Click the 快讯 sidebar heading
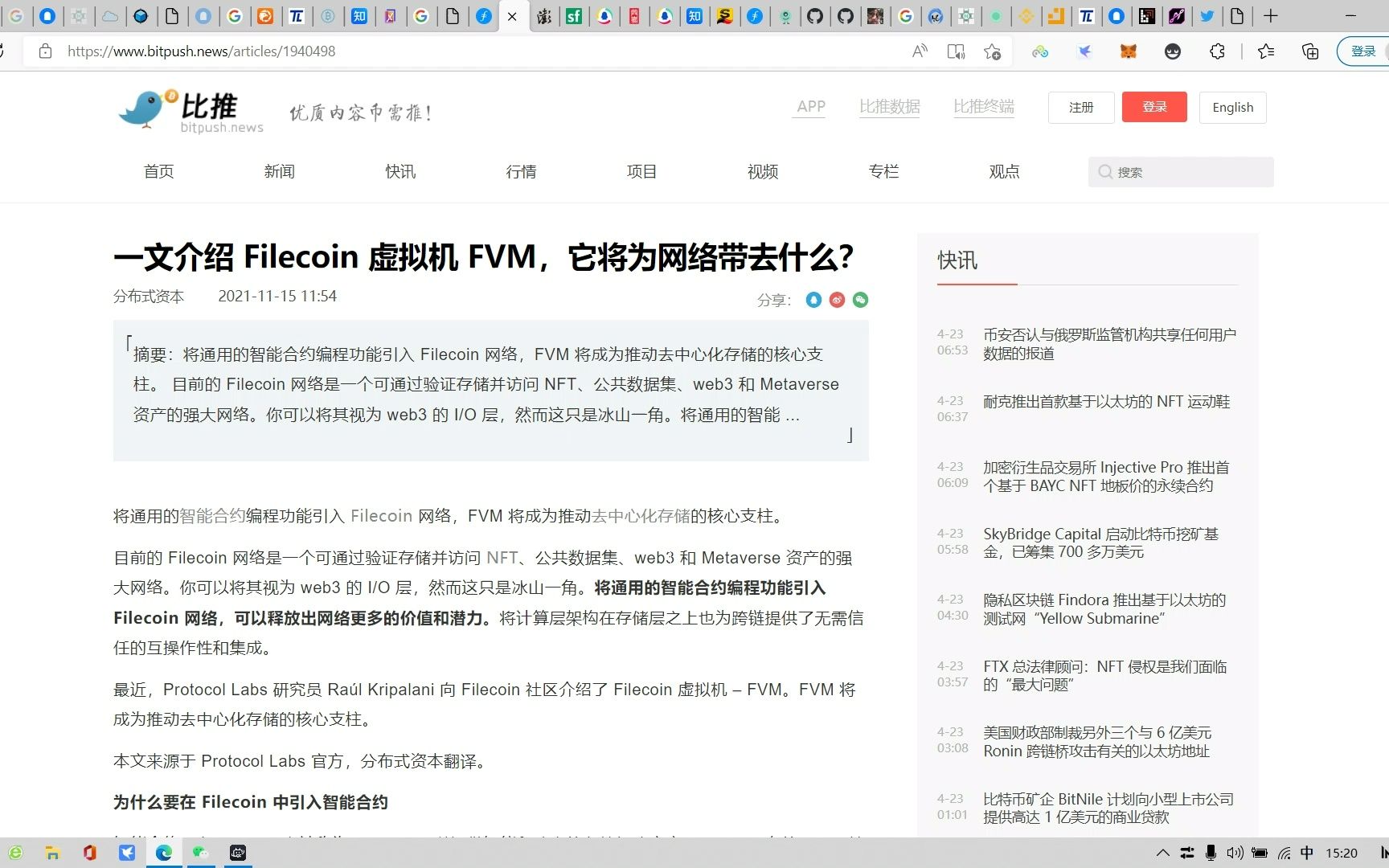Screen dimensions: 1389x868 (x=957, y=260)
